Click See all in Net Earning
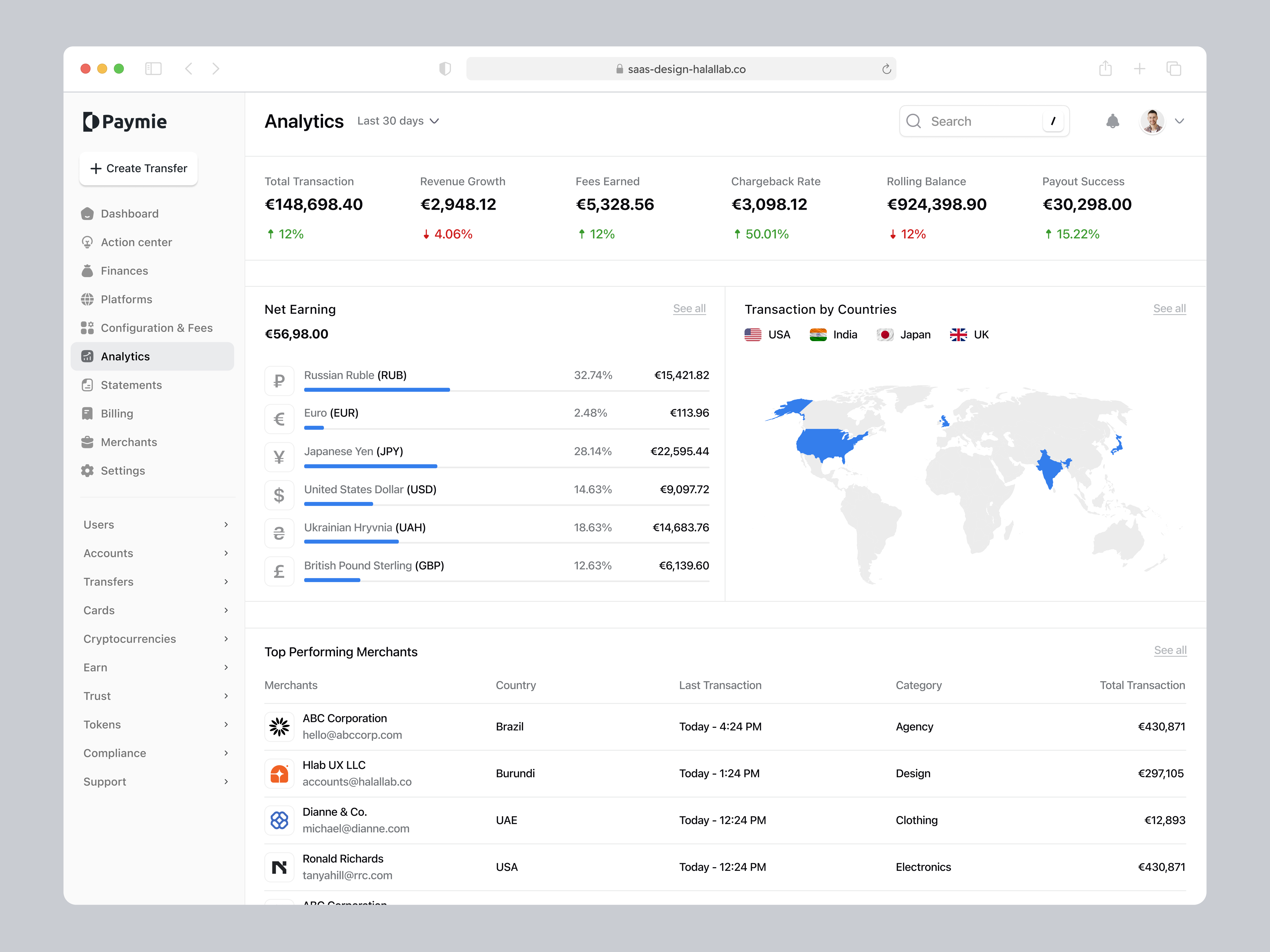1270x952 pixels. (x=689, y=309)
